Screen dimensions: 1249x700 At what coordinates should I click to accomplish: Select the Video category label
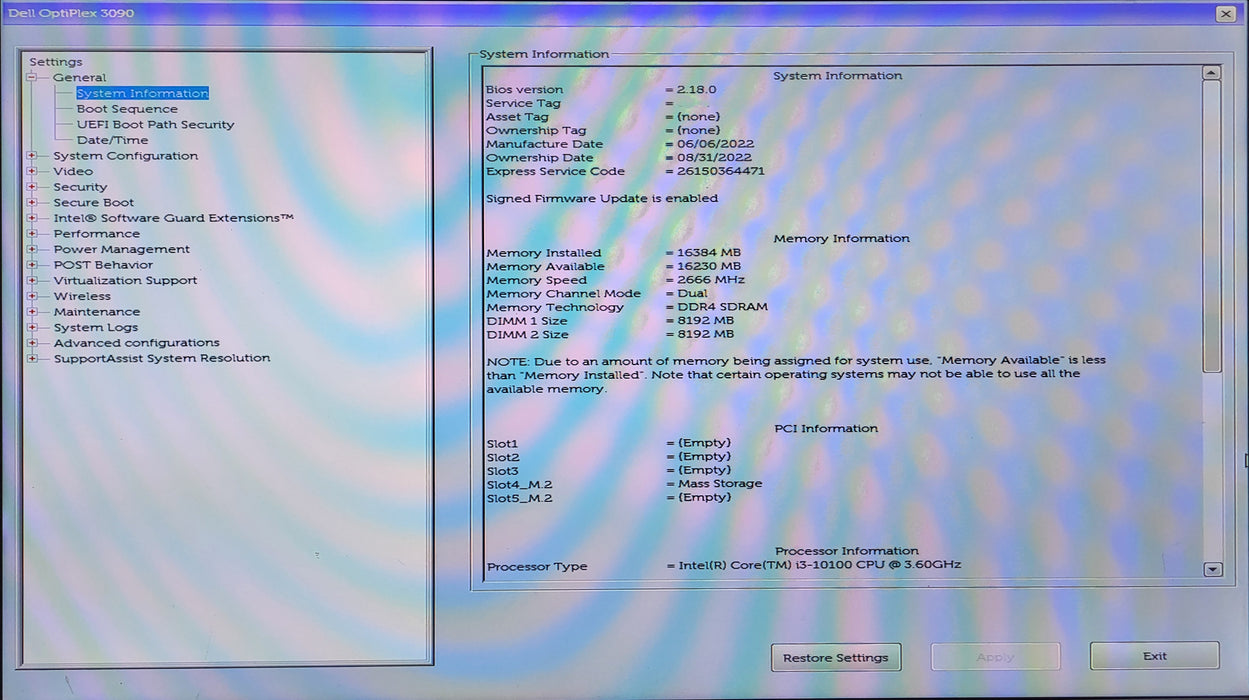73,172
